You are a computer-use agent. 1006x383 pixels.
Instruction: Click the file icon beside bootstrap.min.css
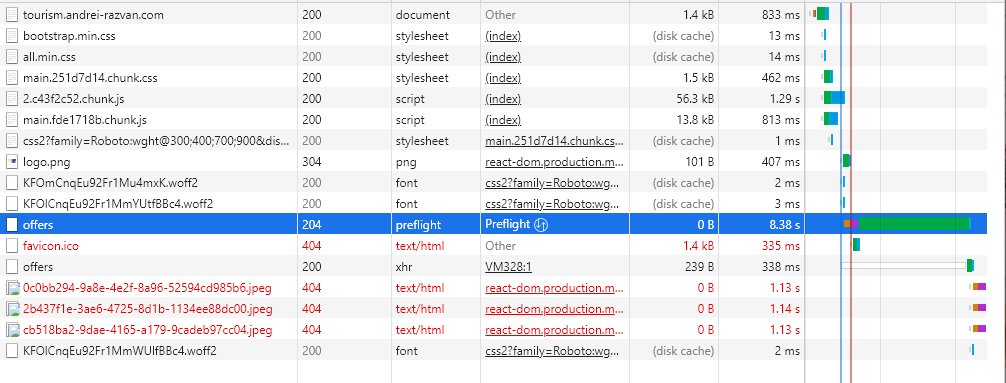pos(12,36)
